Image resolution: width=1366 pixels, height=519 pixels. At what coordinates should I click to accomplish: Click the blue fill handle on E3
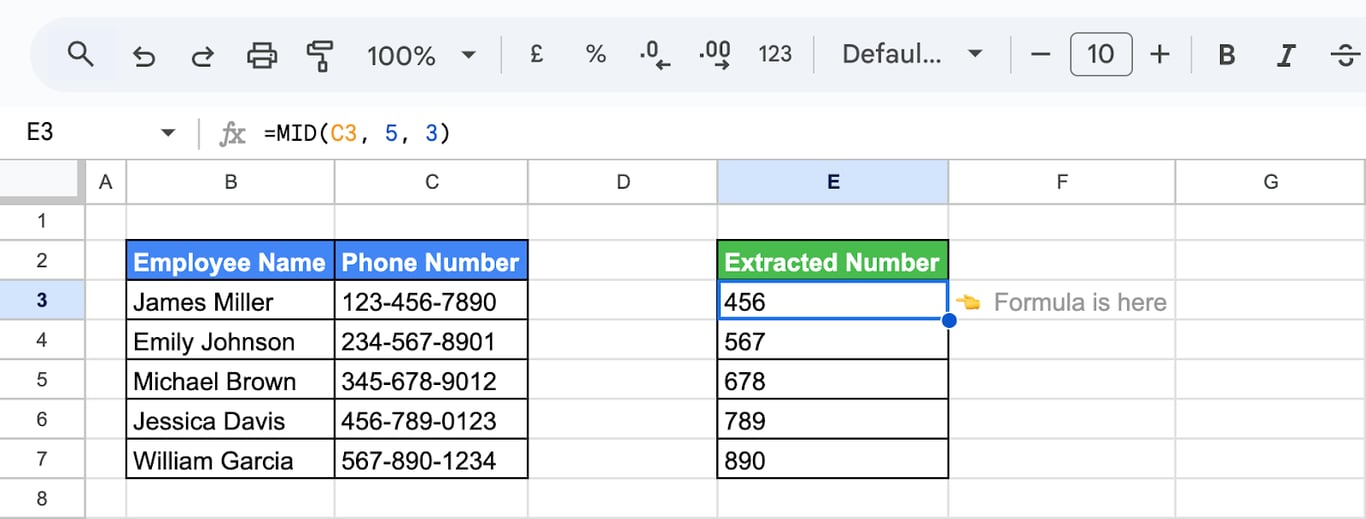pos(948,320)
